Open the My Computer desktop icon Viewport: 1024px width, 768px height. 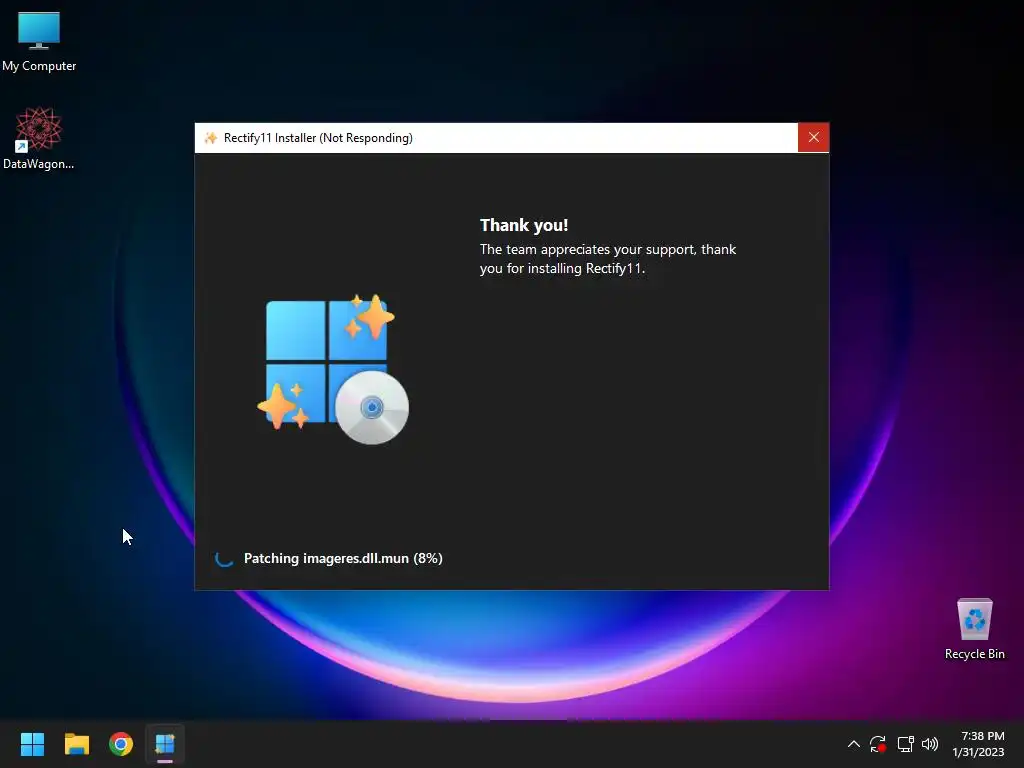click(39, 41)
